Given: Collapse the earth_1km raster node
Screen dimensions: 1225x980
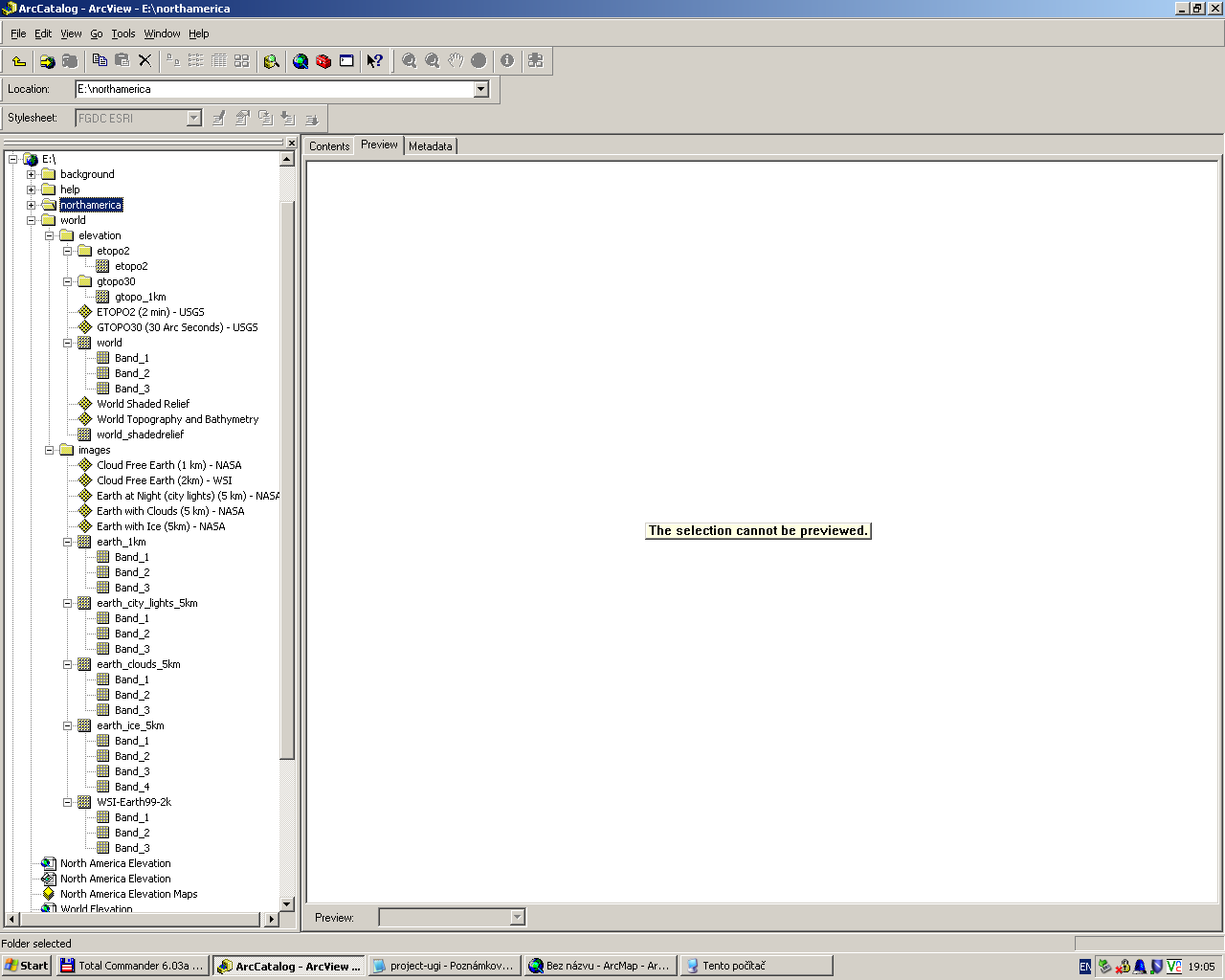Looking at the screenshot, I should coord(68,542).
